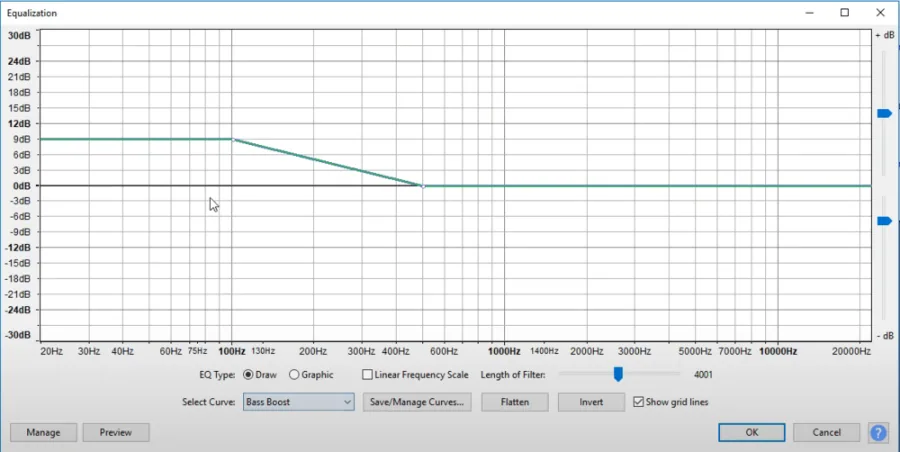Screen dimensions: 900x452
Task: Open the Select Curve dropdown
Action: [298, 402]
